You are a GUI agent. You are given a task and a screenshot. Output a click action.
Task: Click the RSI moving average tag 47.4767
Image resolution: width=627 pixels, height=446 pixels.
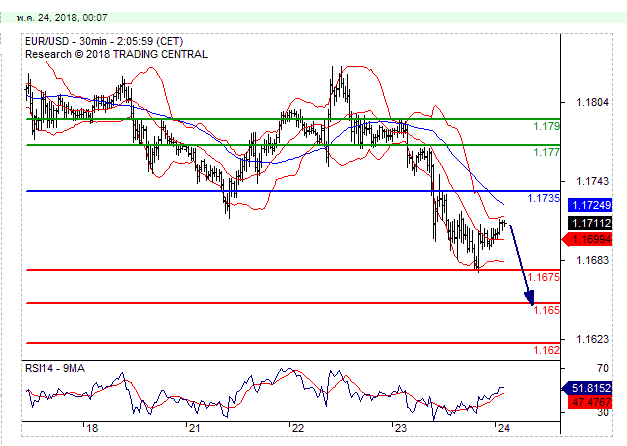(x=590, y=402)
